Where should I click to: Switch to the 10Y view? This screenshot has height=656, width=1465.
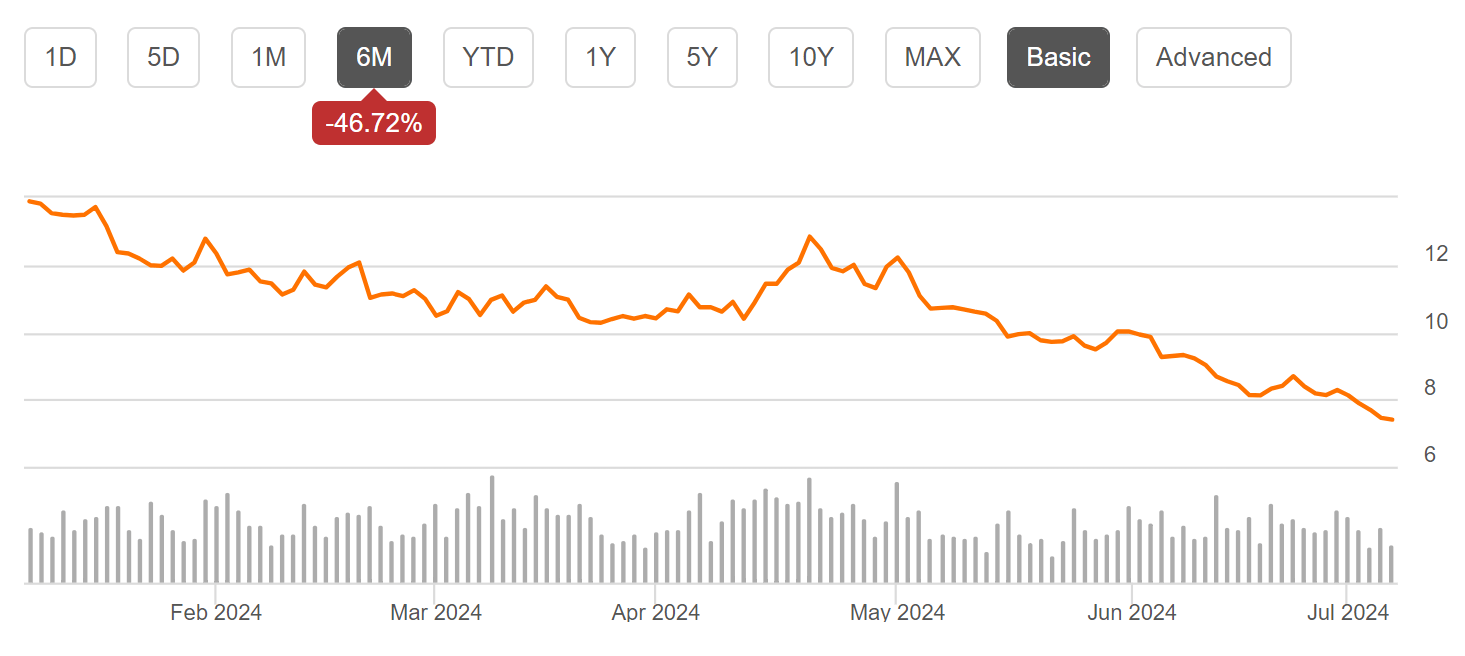coord(810,57)
